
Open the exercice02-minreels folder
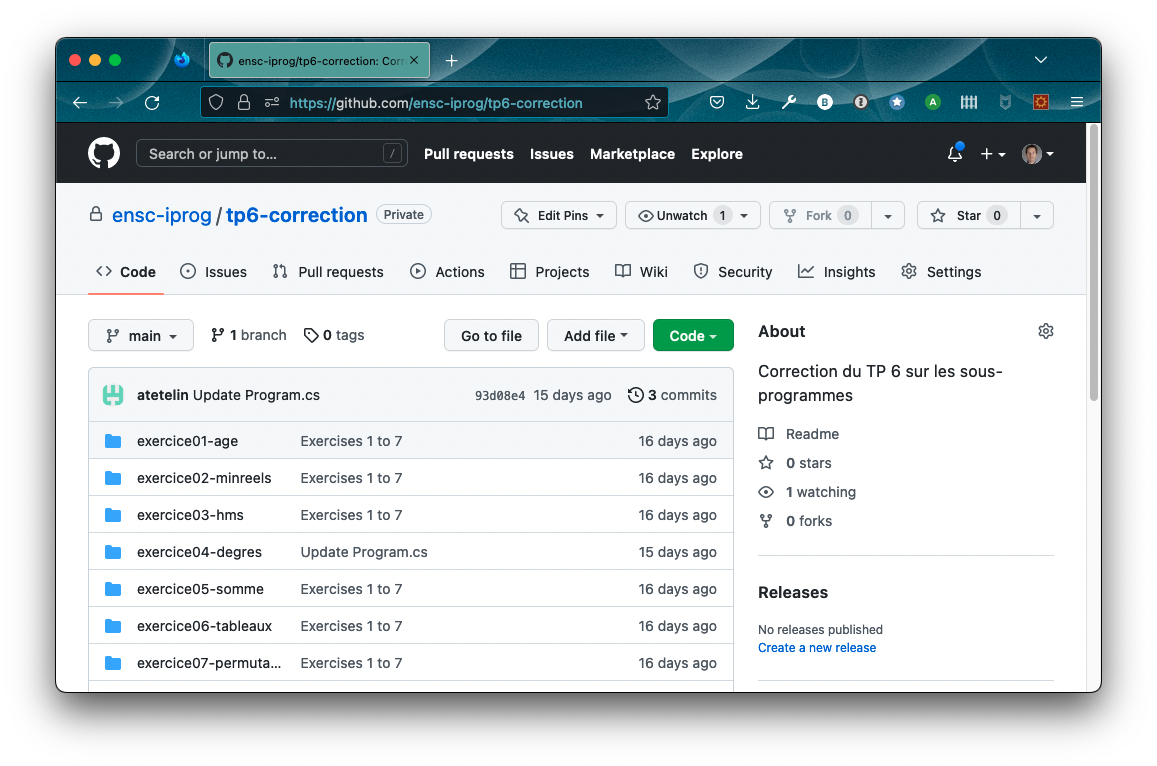[x=204, y=477]
